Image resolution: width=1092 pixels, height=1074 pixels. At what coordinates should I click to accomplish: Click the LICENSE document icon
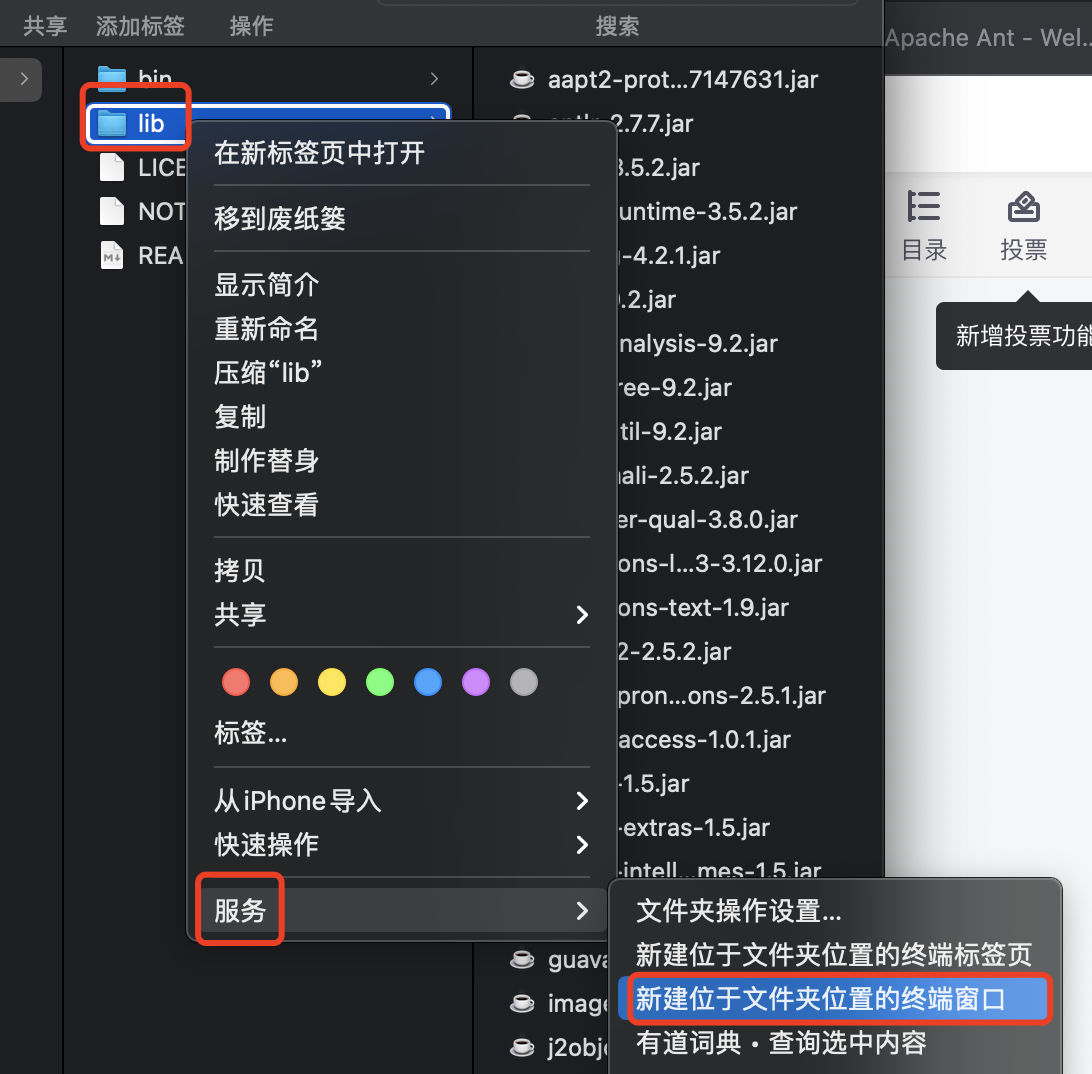click(x=112, y=167)
